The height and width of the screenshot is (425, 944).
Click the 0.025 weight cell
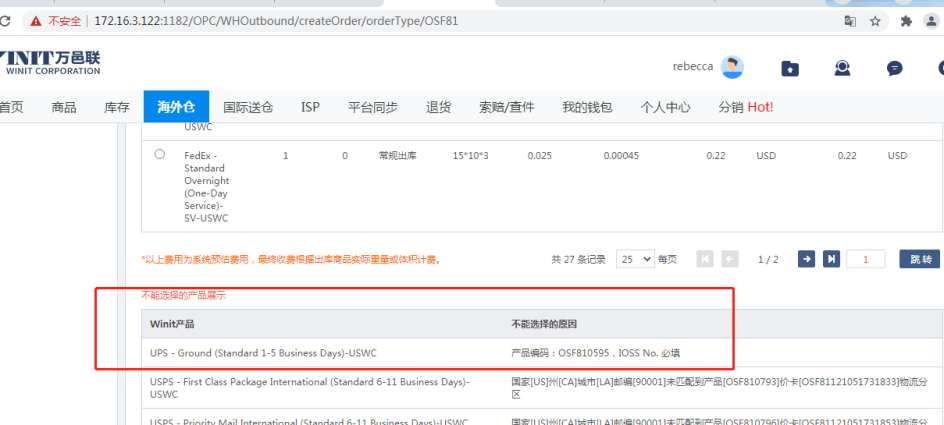[x=539, y=156]
